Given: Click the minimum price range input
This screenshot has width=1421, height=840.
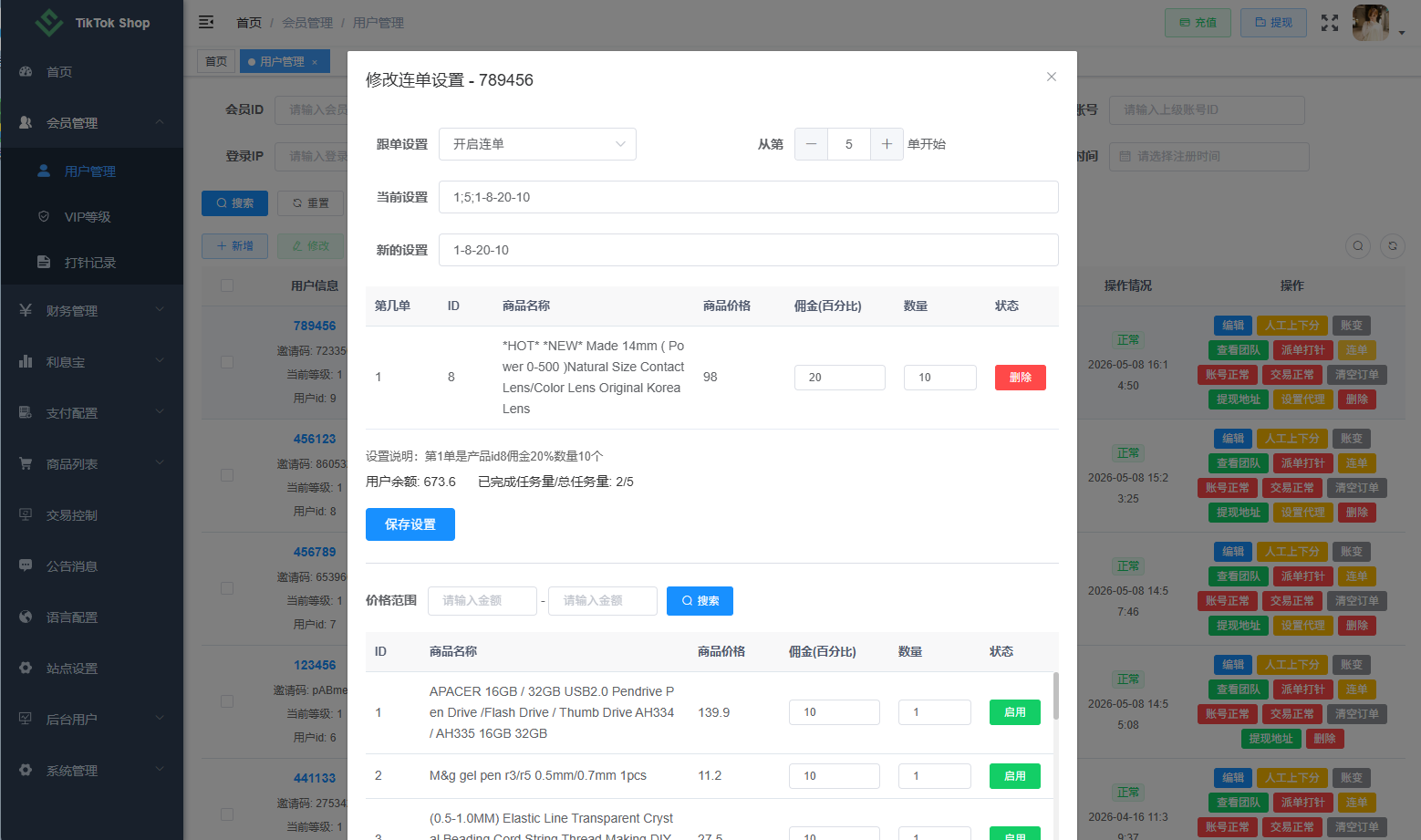Looking at the screenshot, I should pyautogui.click(x=482, y=601).
